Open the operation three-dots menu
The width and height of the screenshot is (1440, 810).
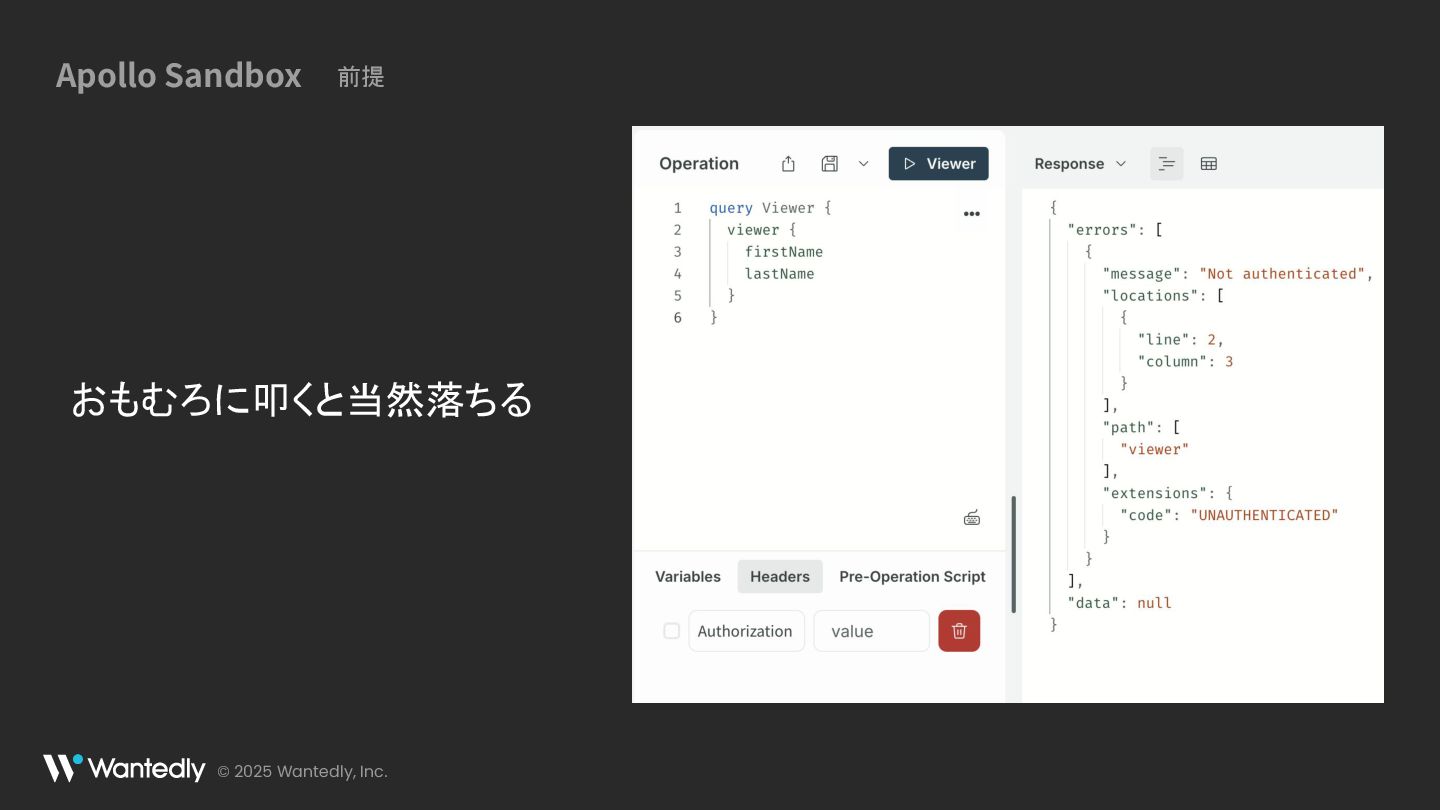(x=971, y=213)
